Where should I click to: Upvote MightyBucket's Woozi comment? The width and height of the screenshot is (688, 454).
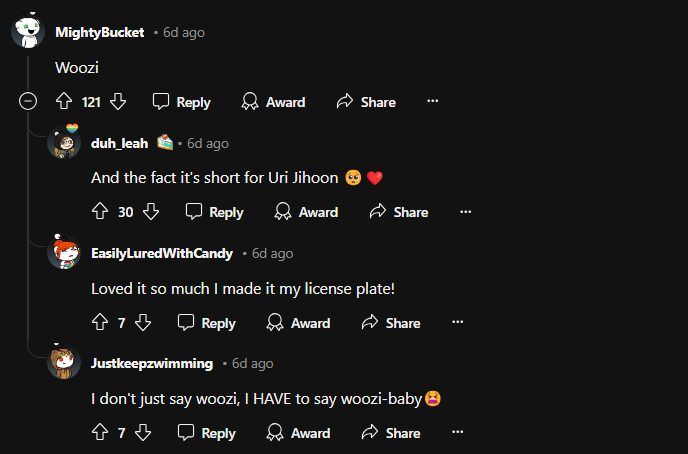[x=64, y=102]
